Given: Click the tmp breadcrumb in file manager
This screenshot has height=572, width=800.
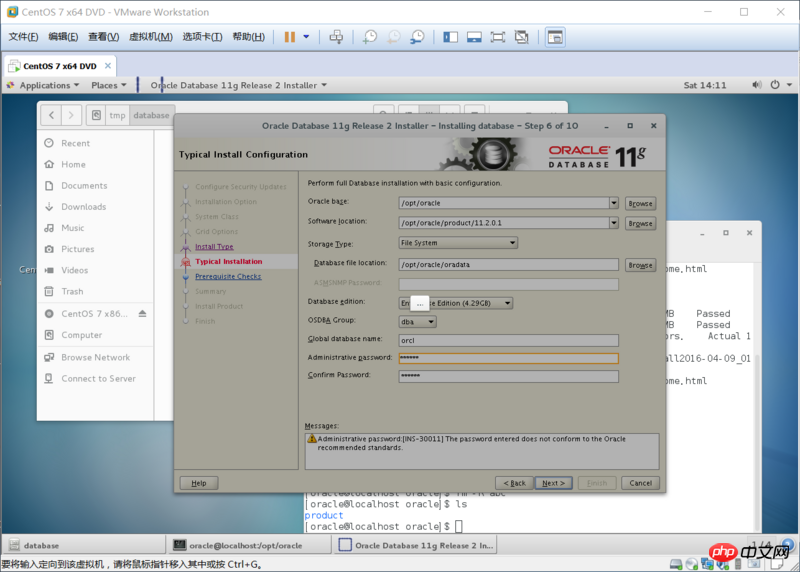Looking at the screenshot, I should pyautogui.click(x=117, y=115).
